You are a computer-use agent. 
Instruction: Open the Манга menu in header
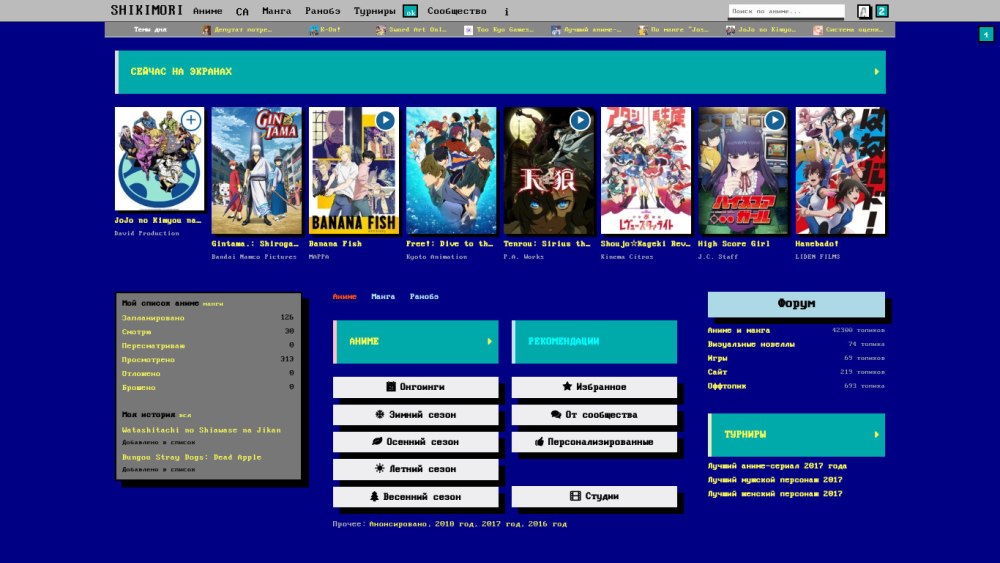[x=276, y=11]
